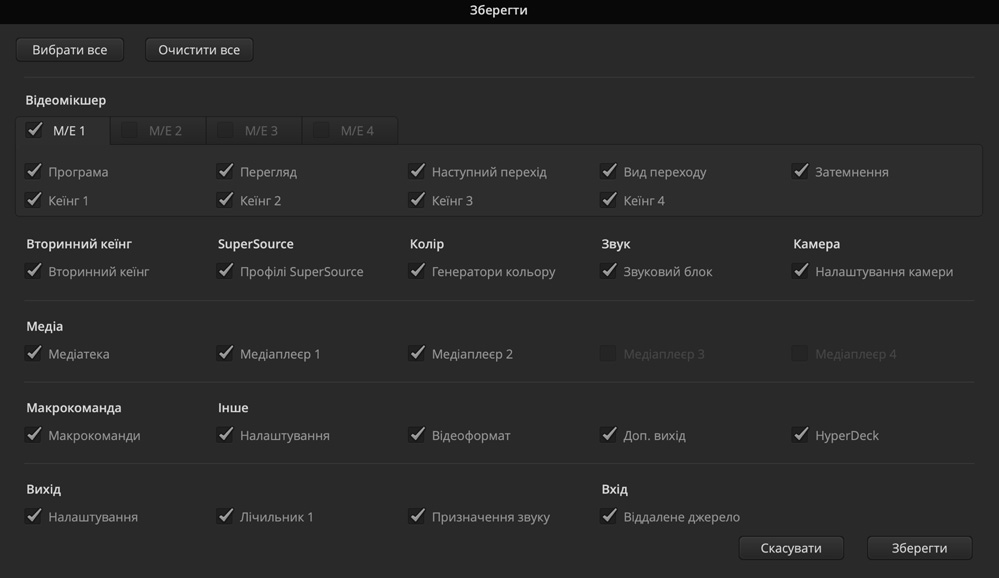Viewport: 999px width, 578px height.
Task: Toggle the Перегляд checkbox
Action: tap(226, 171)
